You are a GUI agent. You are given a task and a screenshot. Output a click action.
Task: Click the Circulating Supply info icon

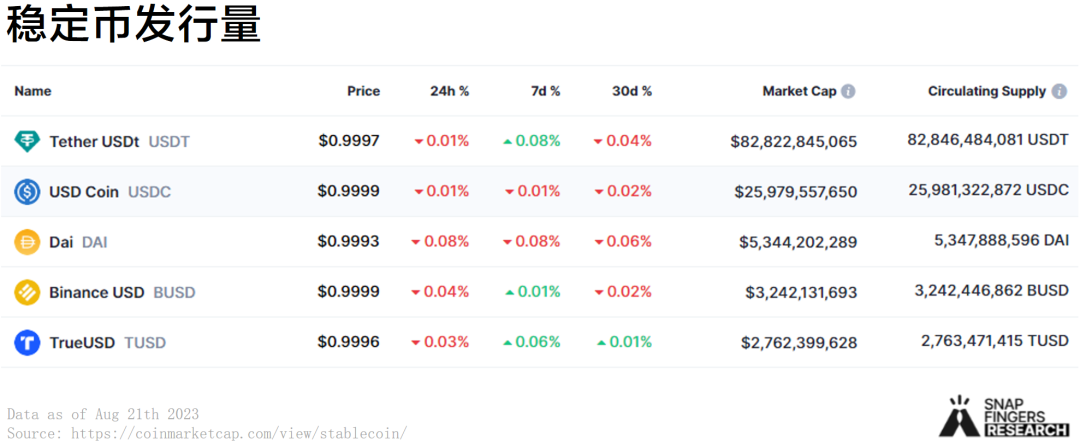1059,92
